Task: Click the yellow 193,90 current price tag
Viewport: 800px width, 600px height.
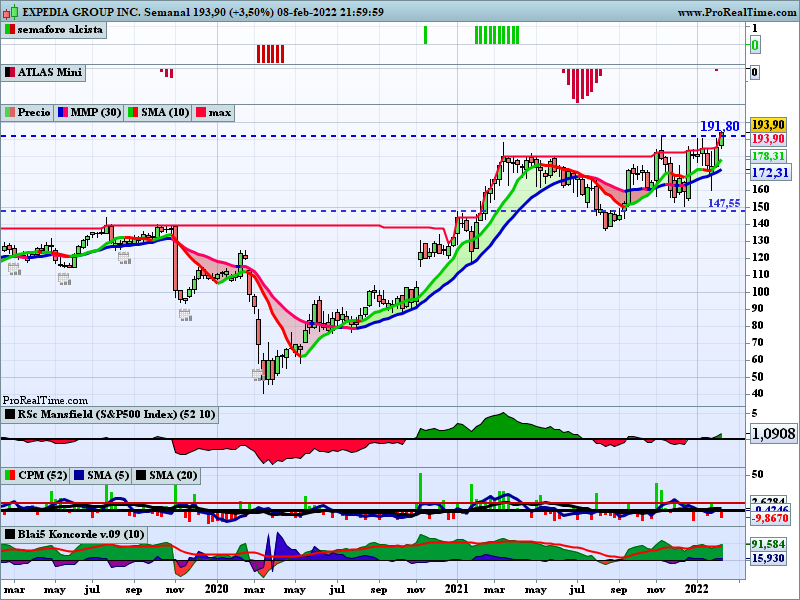Action: tap(768, 125)
